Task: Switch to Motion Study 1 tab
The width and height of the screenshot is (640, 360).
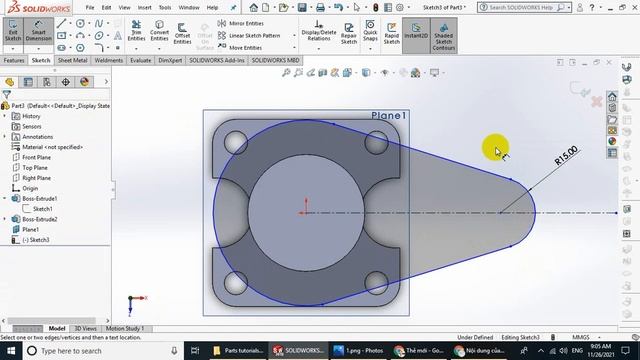Action: (125, 328)
